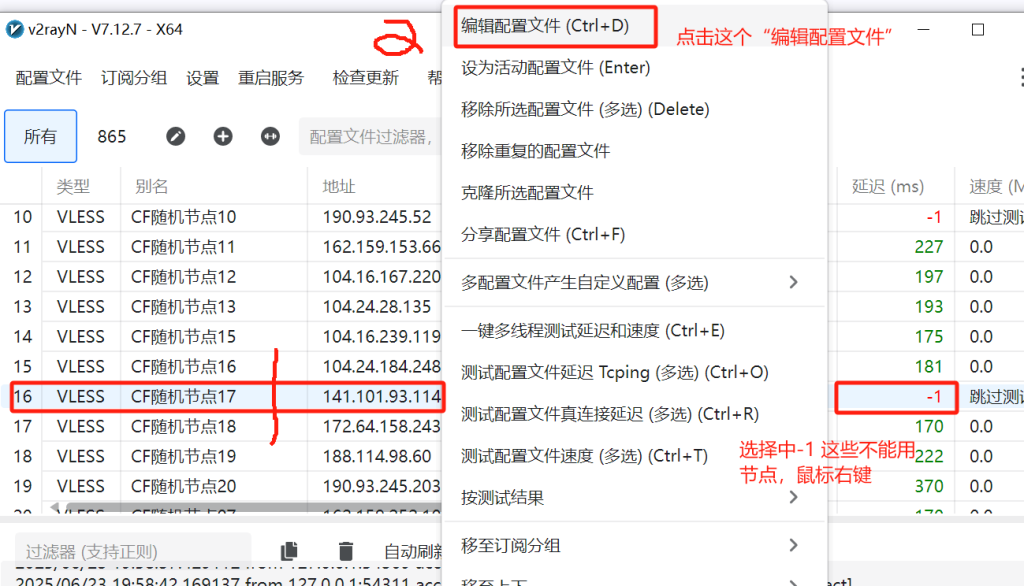The image size is (1024, 586).
Task: Select the 865 subscription group tab
Action: point(112,137)
